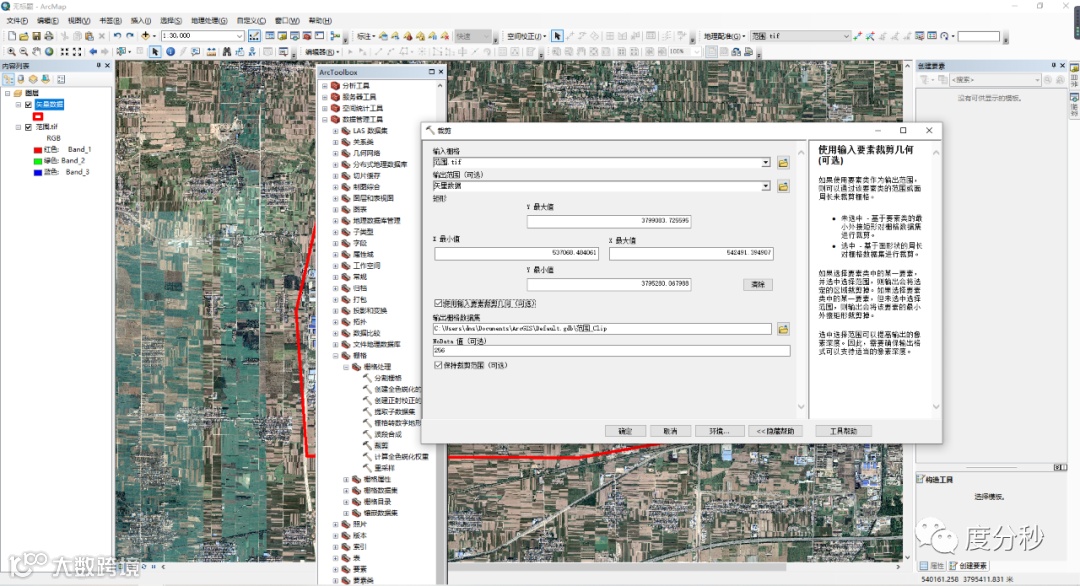Click the Undo arrow icon
This screenshot has width=1080, height=586.
[117, 36]
